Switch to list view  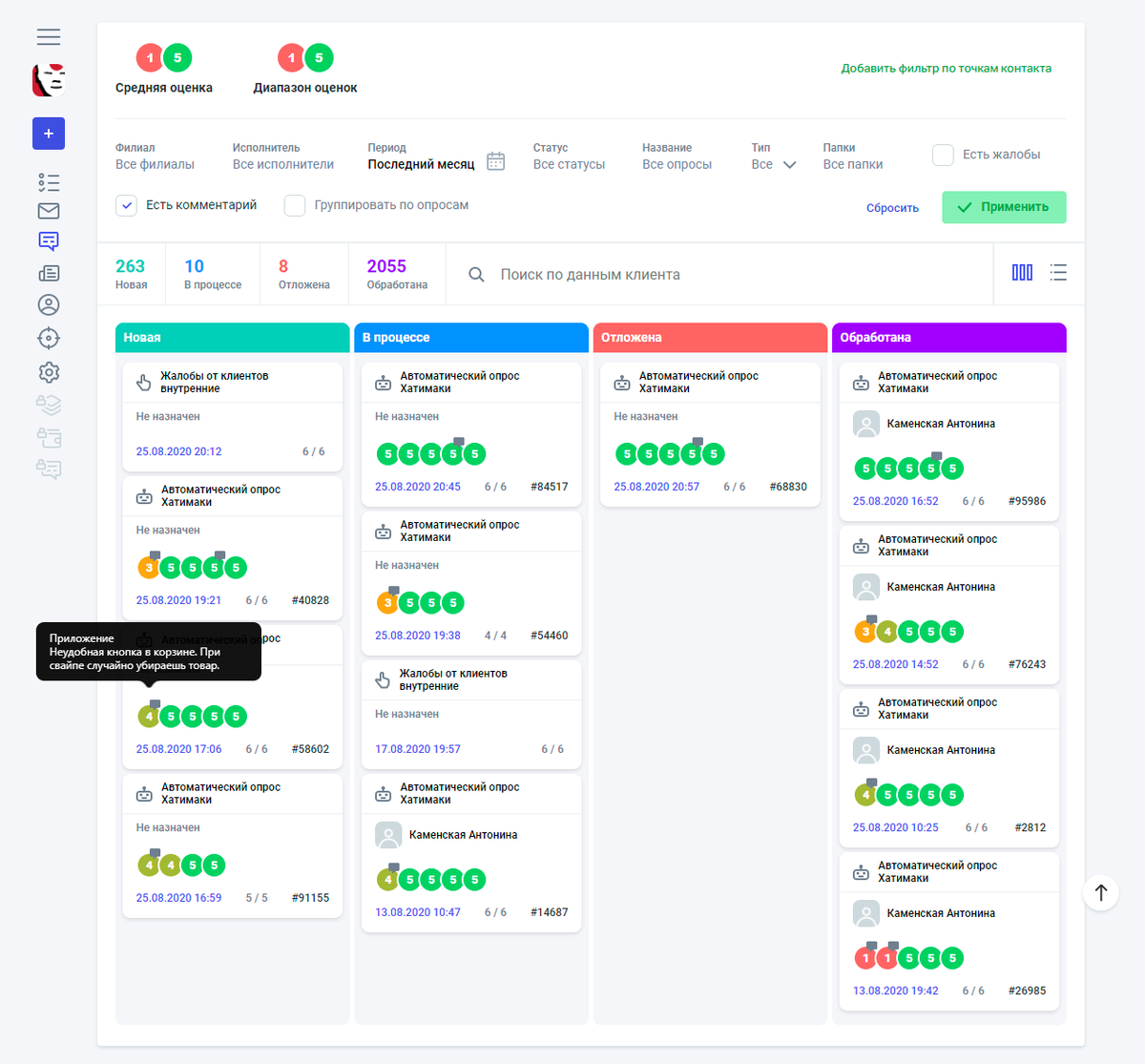pyautogui.click(x=1058, y=273)
